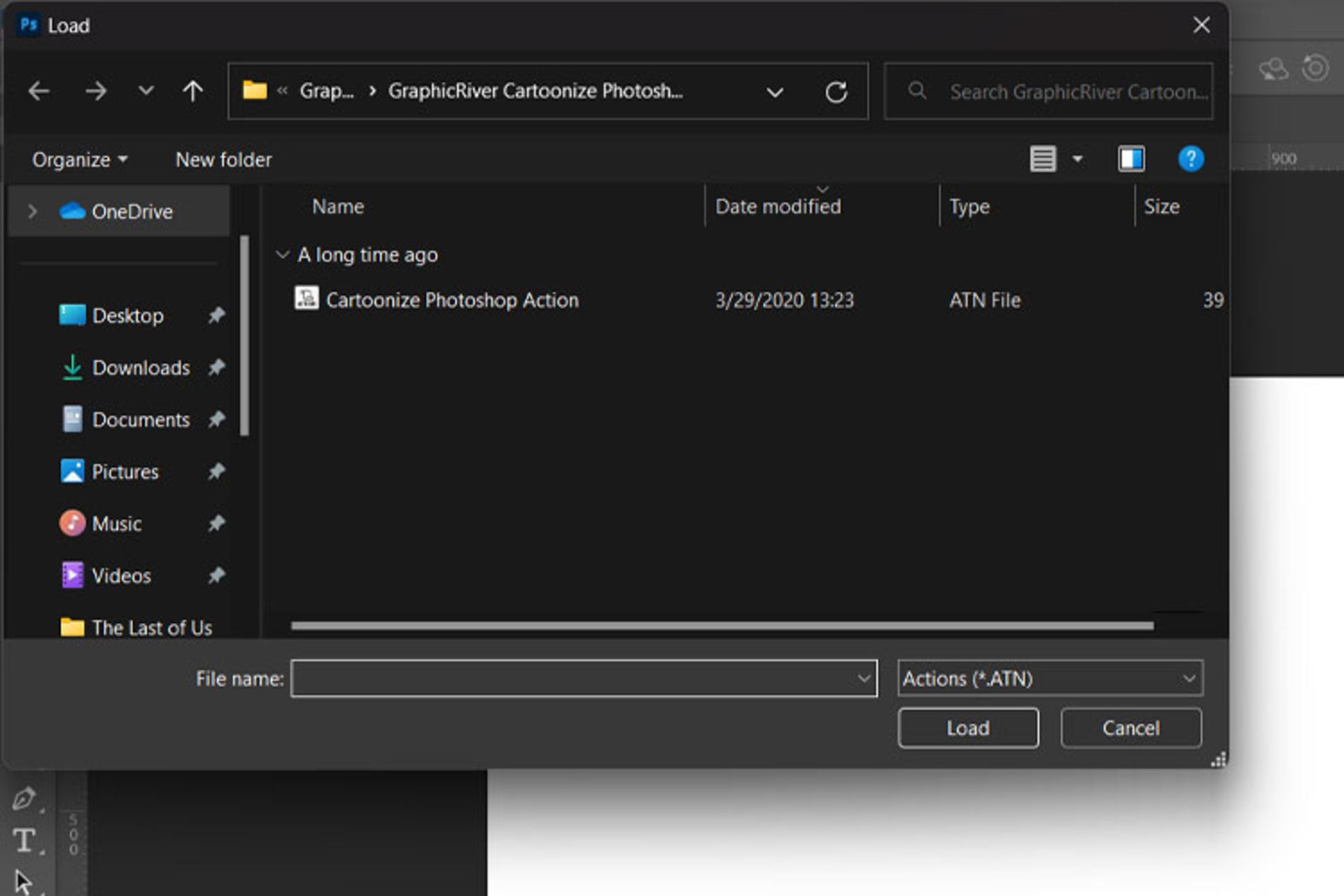Click the folder icon in address bar
This screenshot has height=896, width=1344.
point(255,90)
